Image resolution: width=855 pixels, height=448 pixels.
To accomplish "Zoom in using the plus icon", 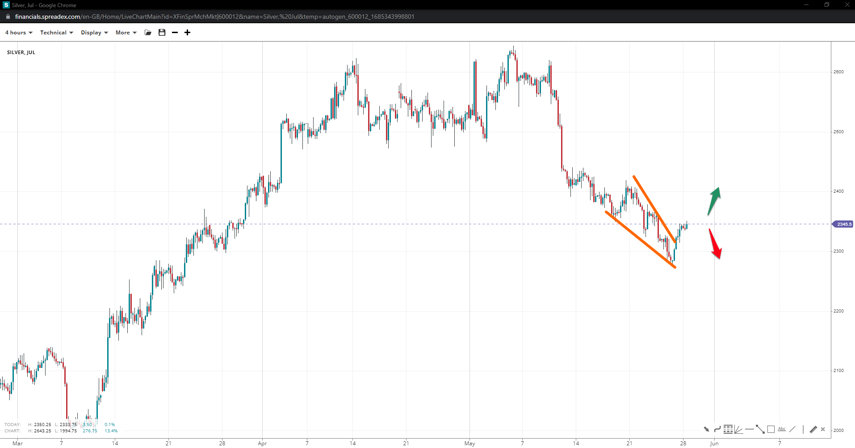I will click(x=187, y=33).
